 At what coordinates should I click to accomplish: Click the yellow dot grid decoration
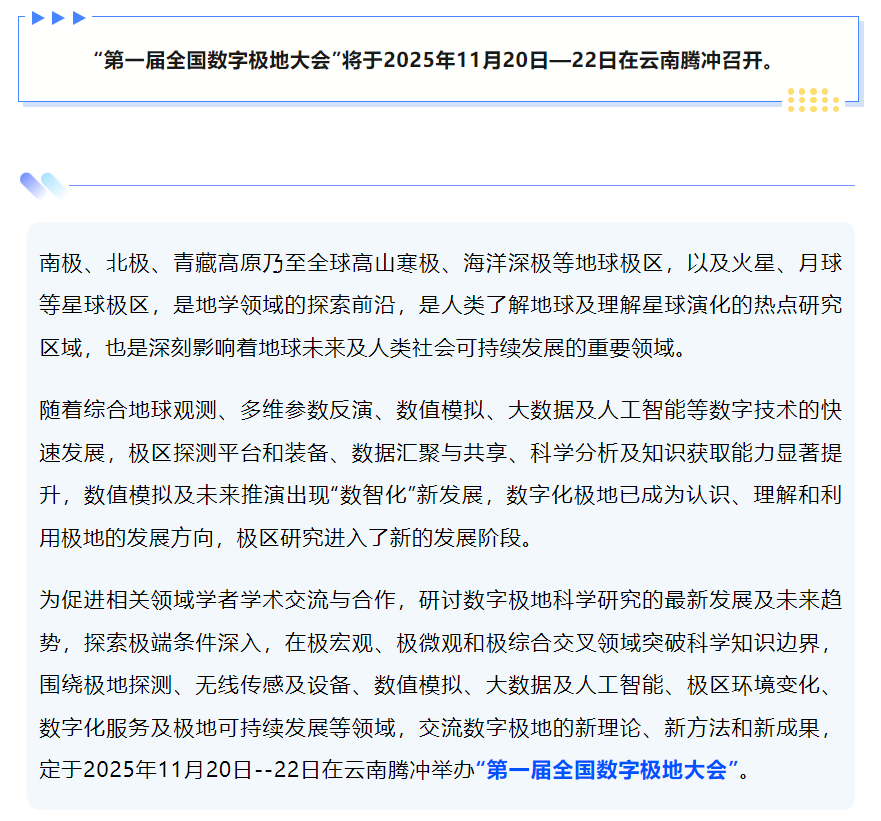(812, 99)
